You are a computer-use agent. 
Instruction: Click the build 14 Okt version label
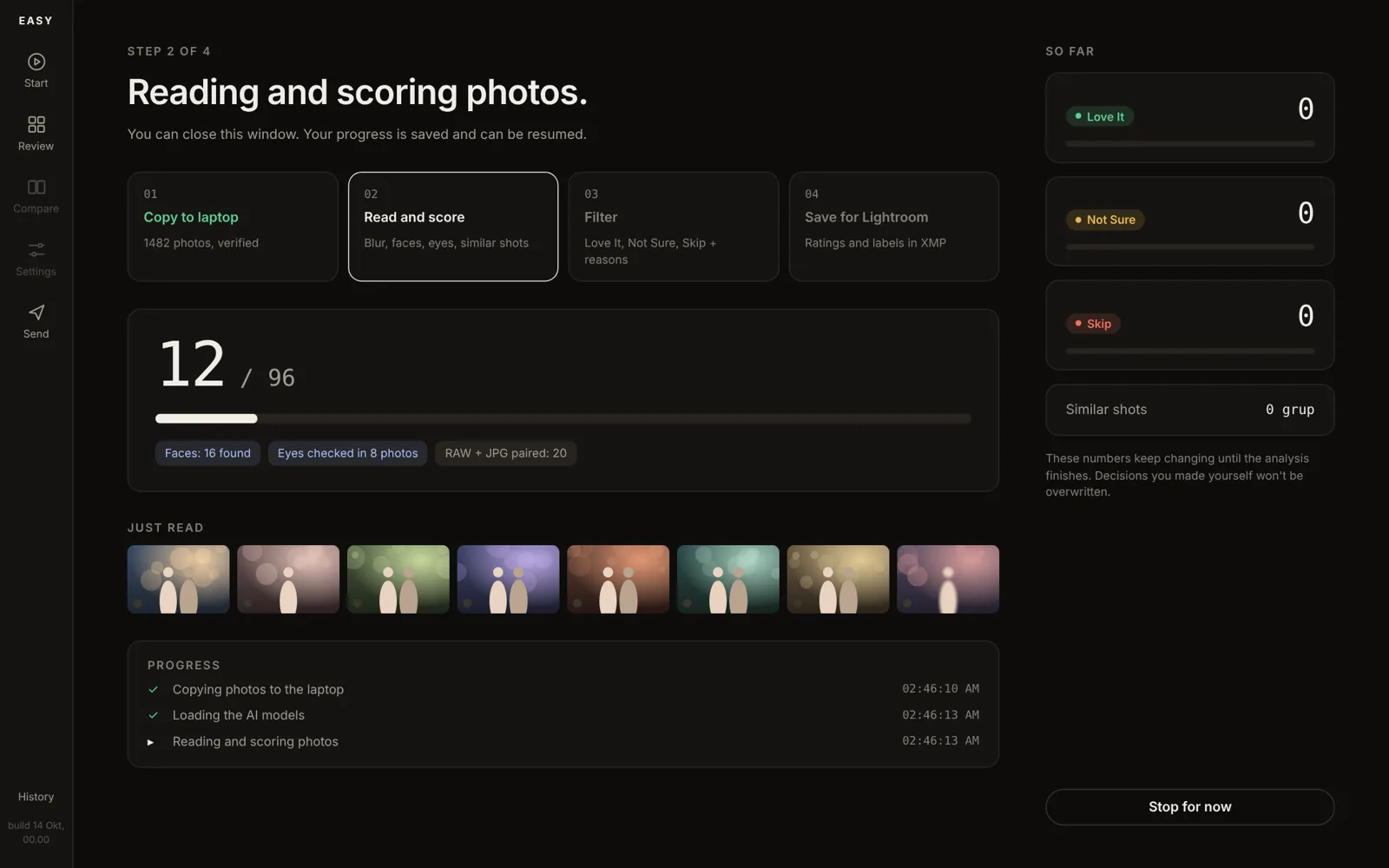pyautogui.click(x=36, y=832)
